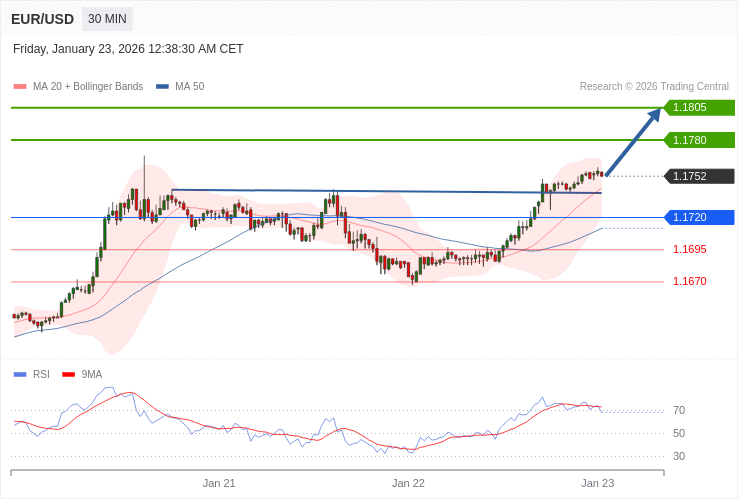Select the 30 MIN timeframe badge
The height and width of the screenshot is (500, 738).
pyautogui.click(x=107, y=19)
